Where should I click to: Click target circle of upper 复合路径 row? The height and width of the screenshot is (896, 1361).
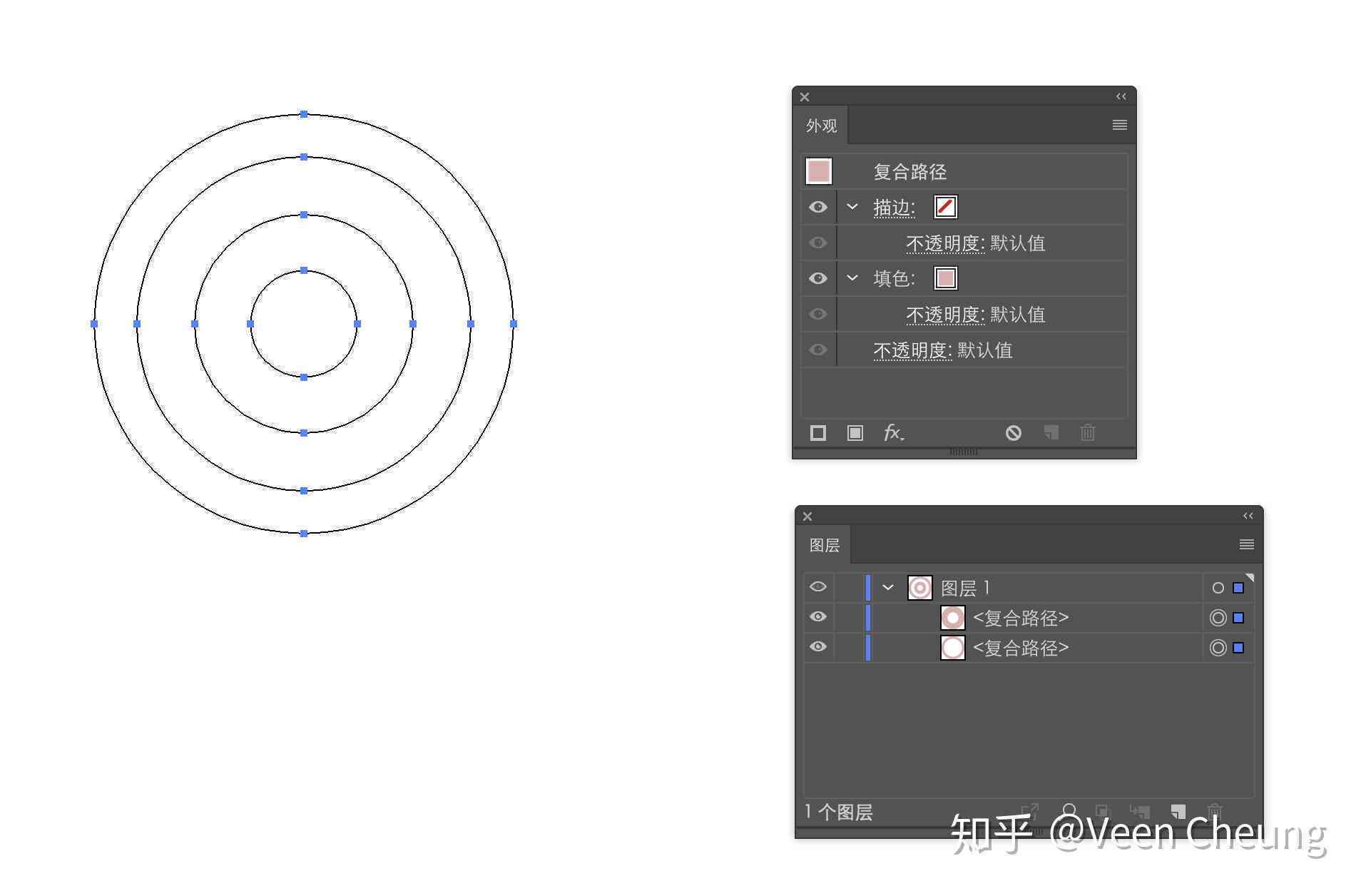1218,618
